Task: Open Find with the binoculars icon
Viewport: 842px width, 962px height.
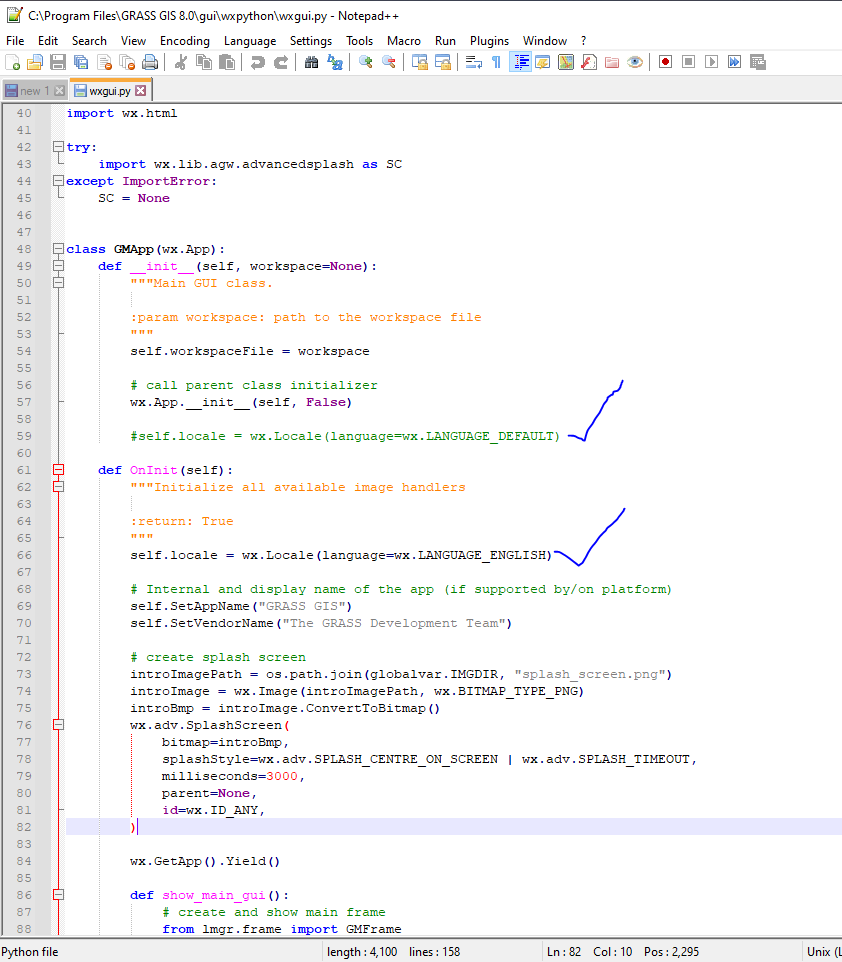Action: (312, 62)
